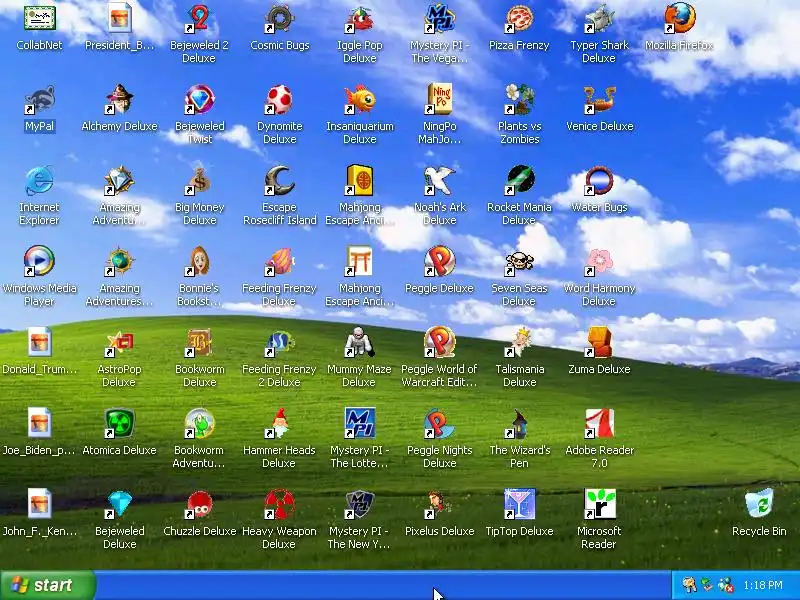Select Typer Shark Deluxe shortcut
The height and width of the screenshot is (600, 800).
coord(599,19)
